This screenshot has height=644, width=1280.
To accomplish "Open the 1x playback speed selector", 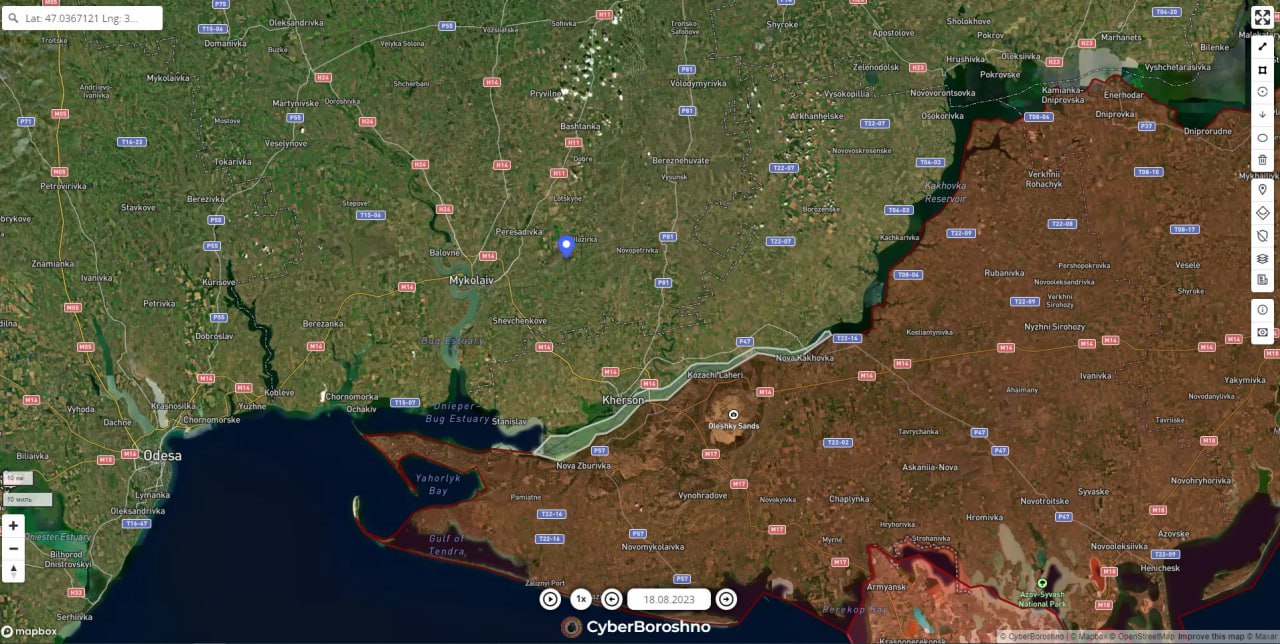I will [581, 599].
